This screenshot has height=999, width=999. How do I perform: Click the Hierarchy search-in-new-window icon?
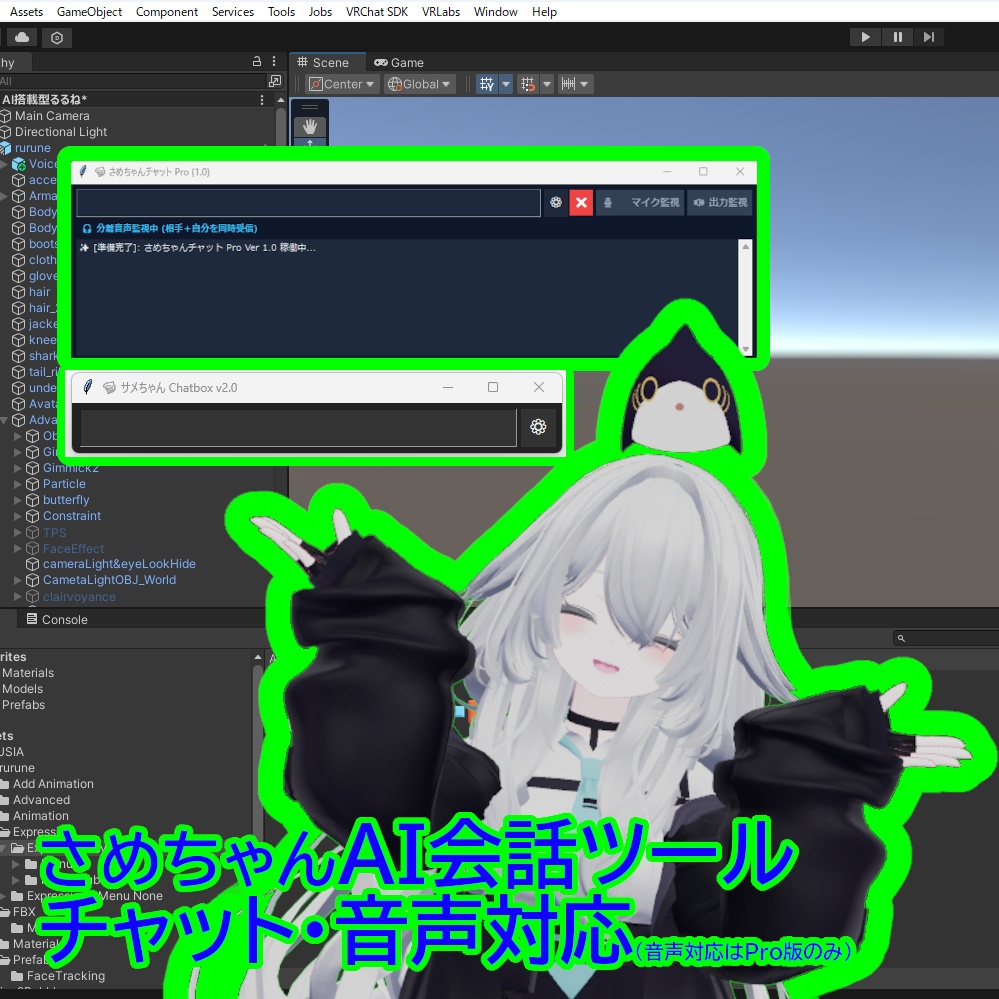coord(275,81)
